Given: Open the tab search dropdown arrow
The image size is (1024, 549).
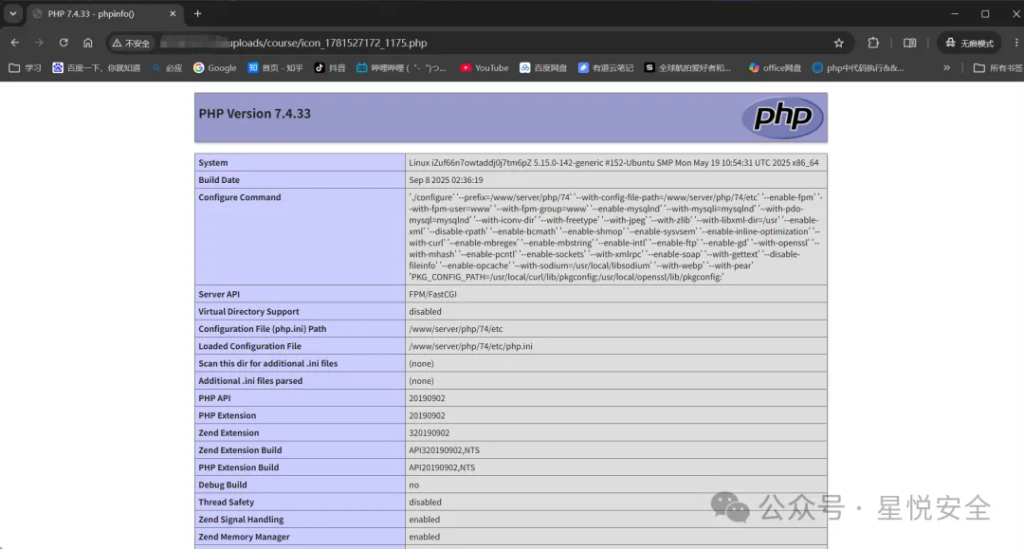Looking at the screenshot, I should (x=13, y=13).
